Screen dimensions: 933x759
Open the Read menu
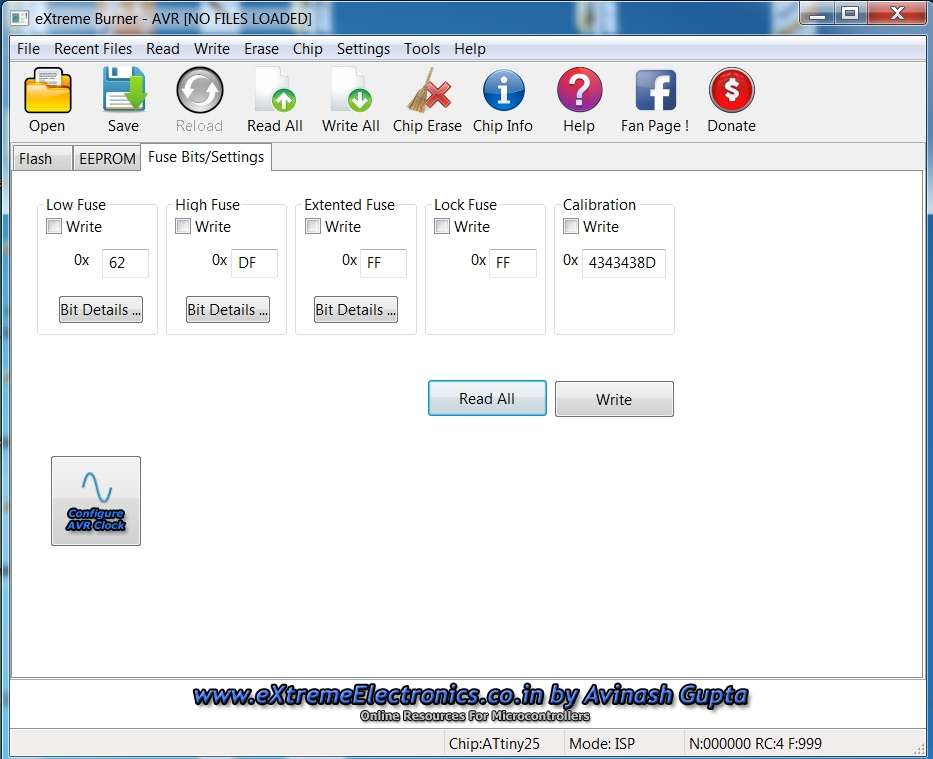[162, 49]
